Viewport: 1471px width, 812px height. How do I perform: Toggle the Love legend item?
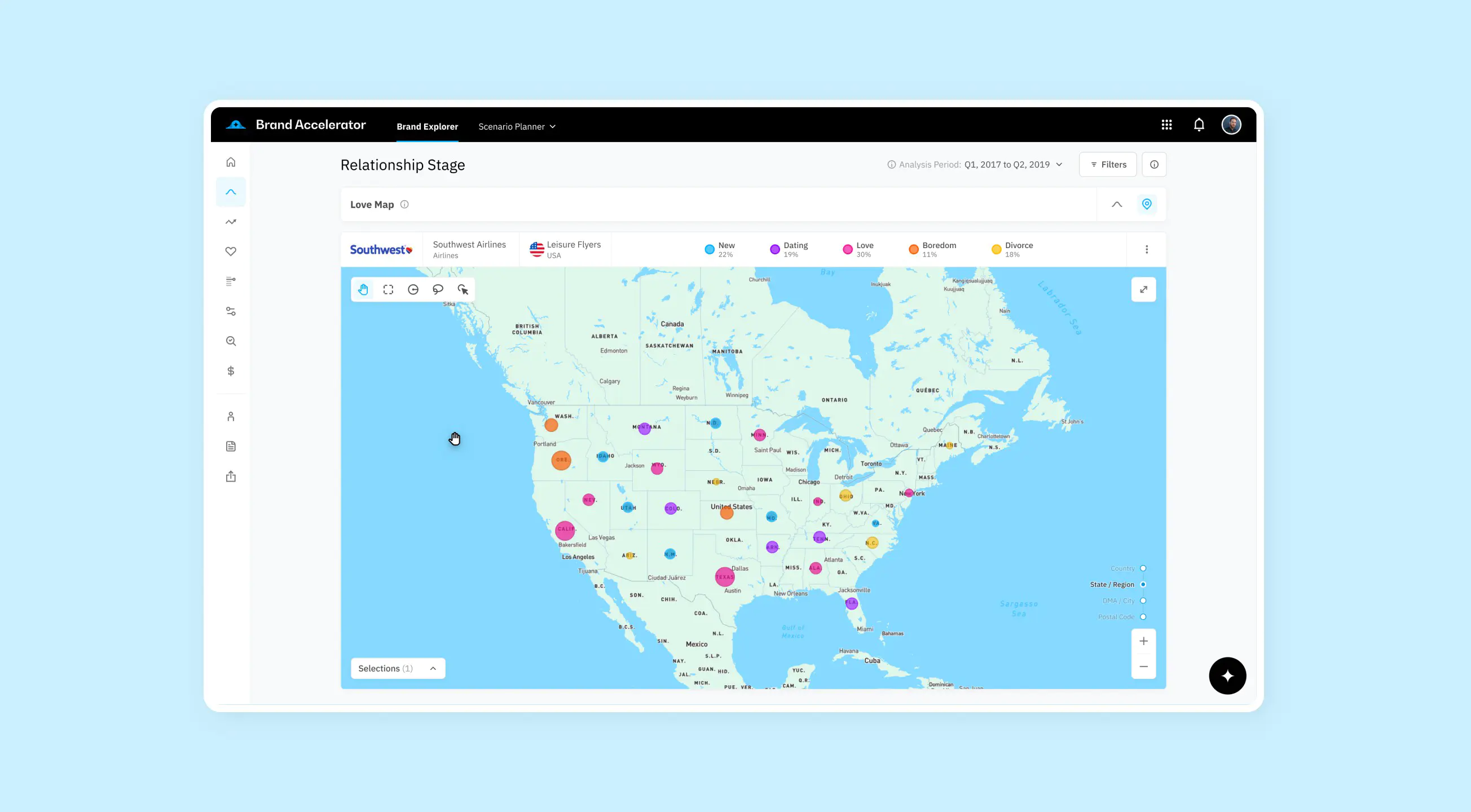[x=858, y=250]
